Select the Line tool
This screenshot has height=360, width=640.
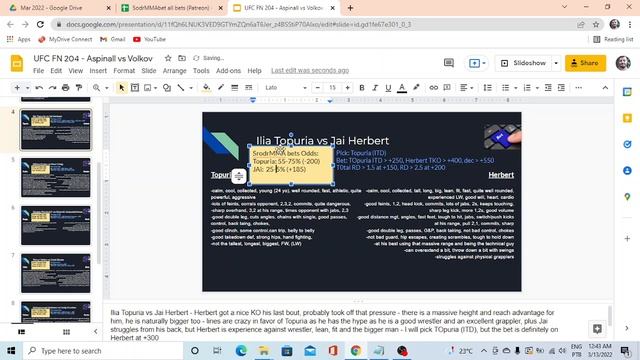[x=181, y=88]
